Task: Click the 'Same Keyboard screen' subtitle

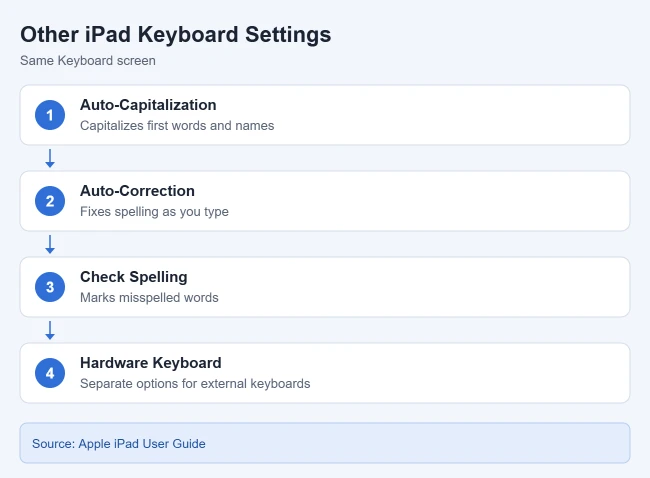Action: click(88, 61)
